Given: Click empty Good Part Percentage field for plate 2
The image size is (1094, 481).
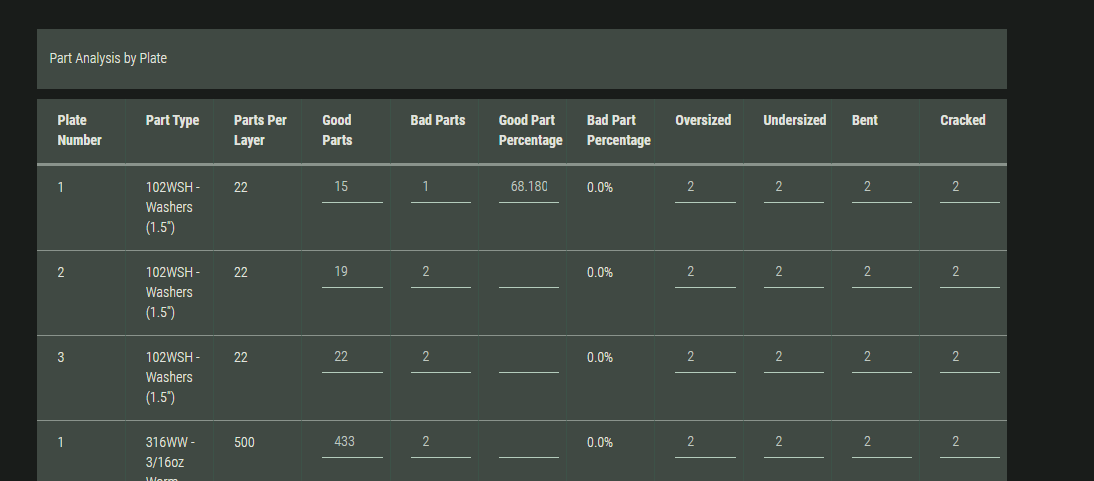Looking at the screenshot, I should (529, 272).
